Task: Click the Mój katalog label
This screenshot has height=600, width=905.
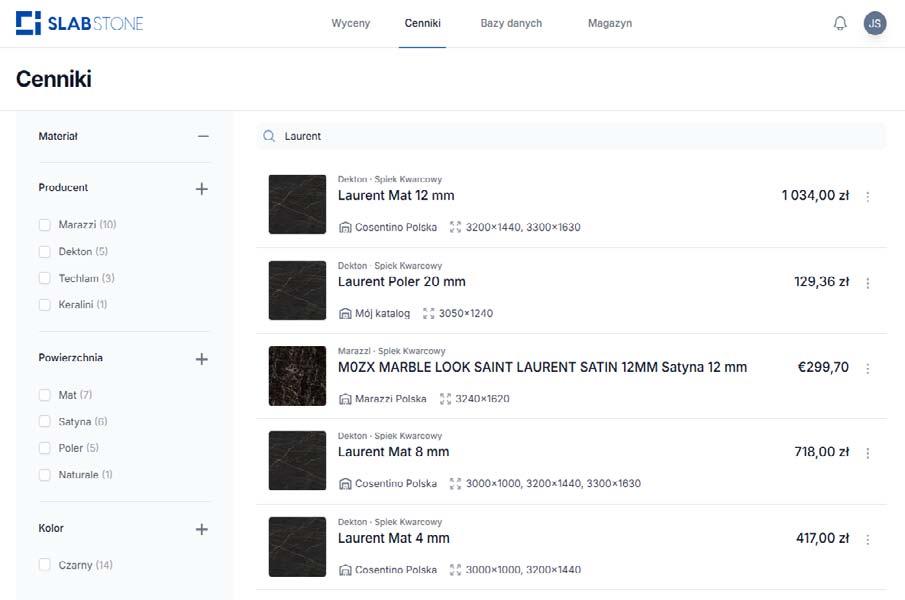Action: (x=383, y=313)
